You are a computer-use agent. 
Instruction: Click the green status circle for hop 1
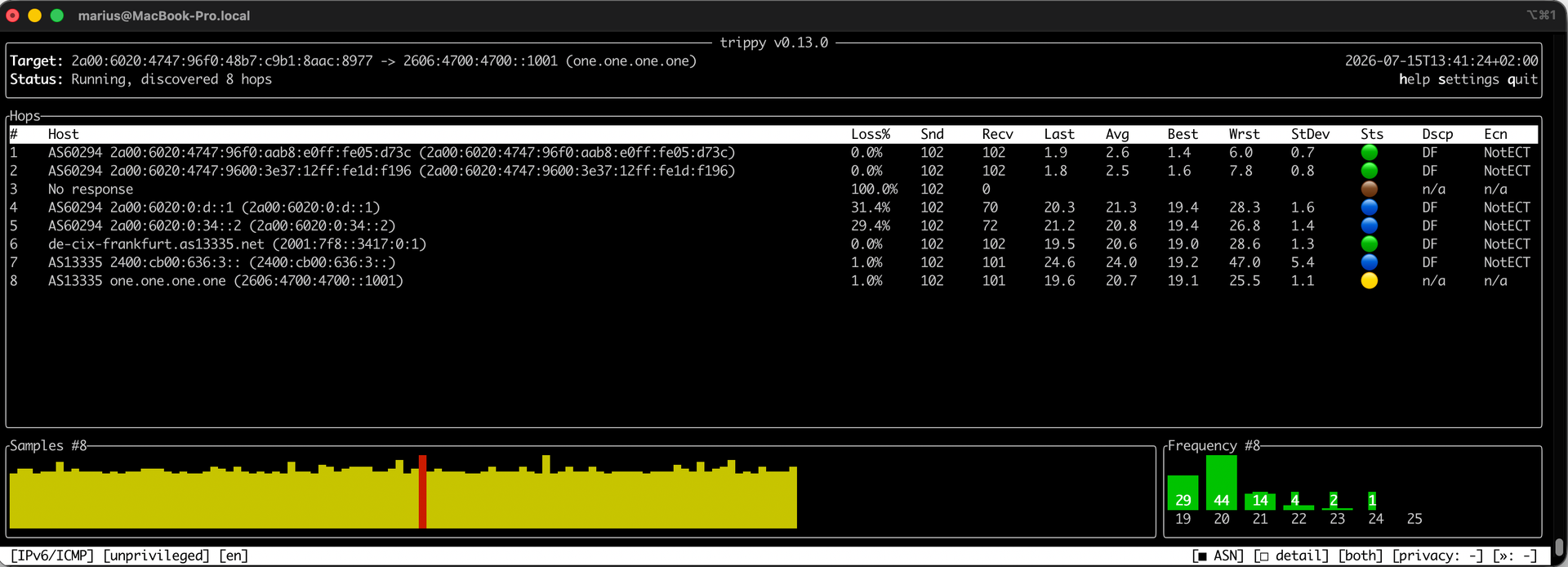1370,153
